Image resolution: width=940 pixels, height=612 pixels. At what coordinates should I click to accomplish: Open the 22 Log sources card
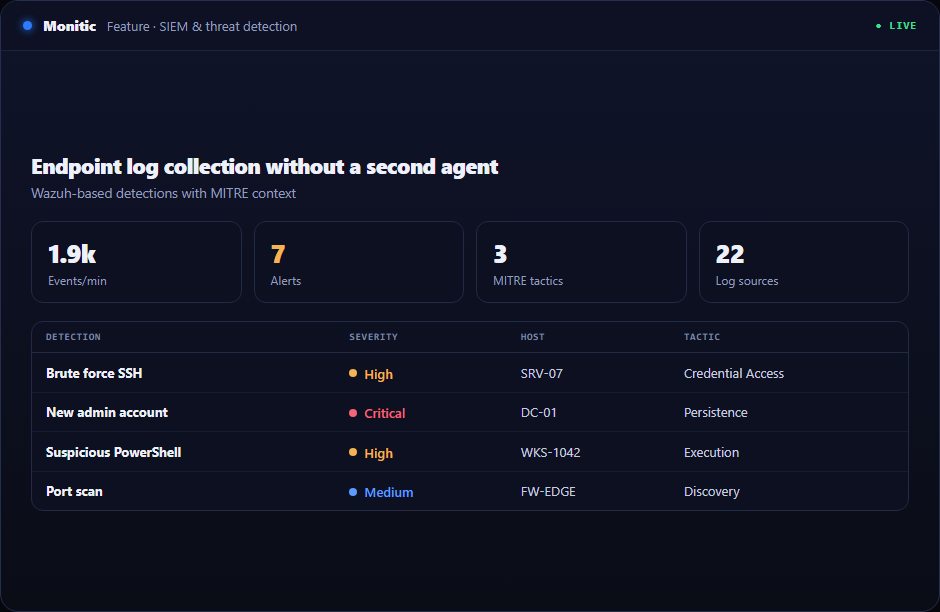coord(803,262)
